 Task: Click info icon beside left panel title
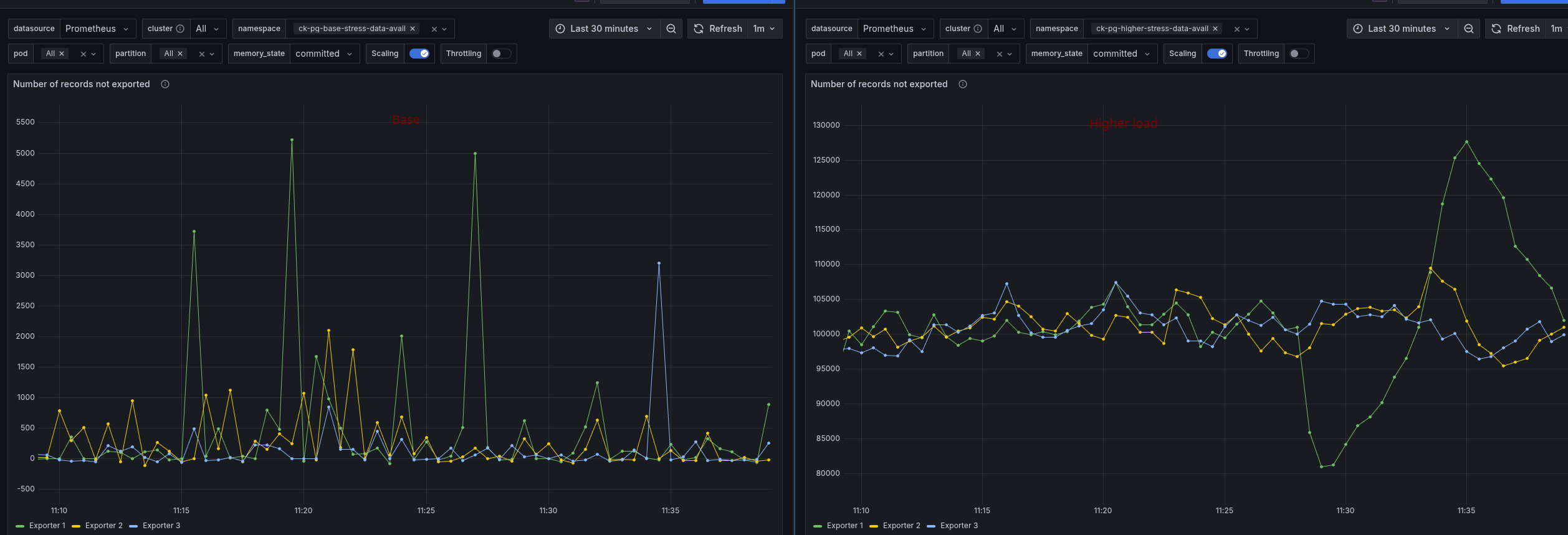click(165, 84)
